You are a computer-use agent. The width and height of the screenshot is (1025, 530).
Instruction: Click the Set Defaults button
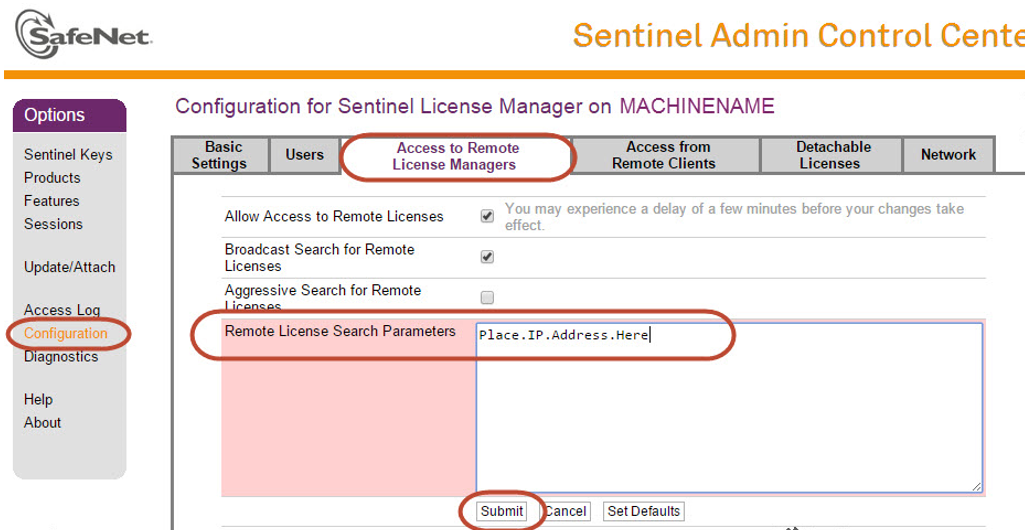[644, 511]
